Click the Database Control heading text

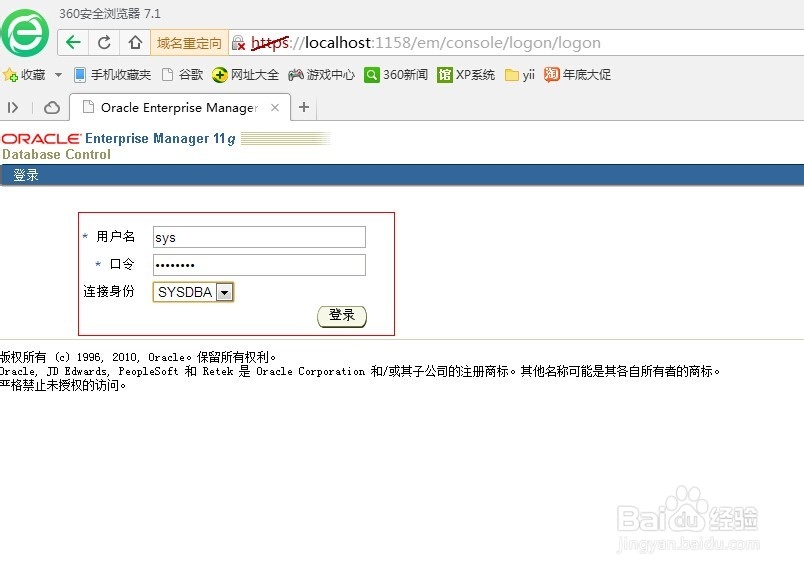click(x=56, y=154)
